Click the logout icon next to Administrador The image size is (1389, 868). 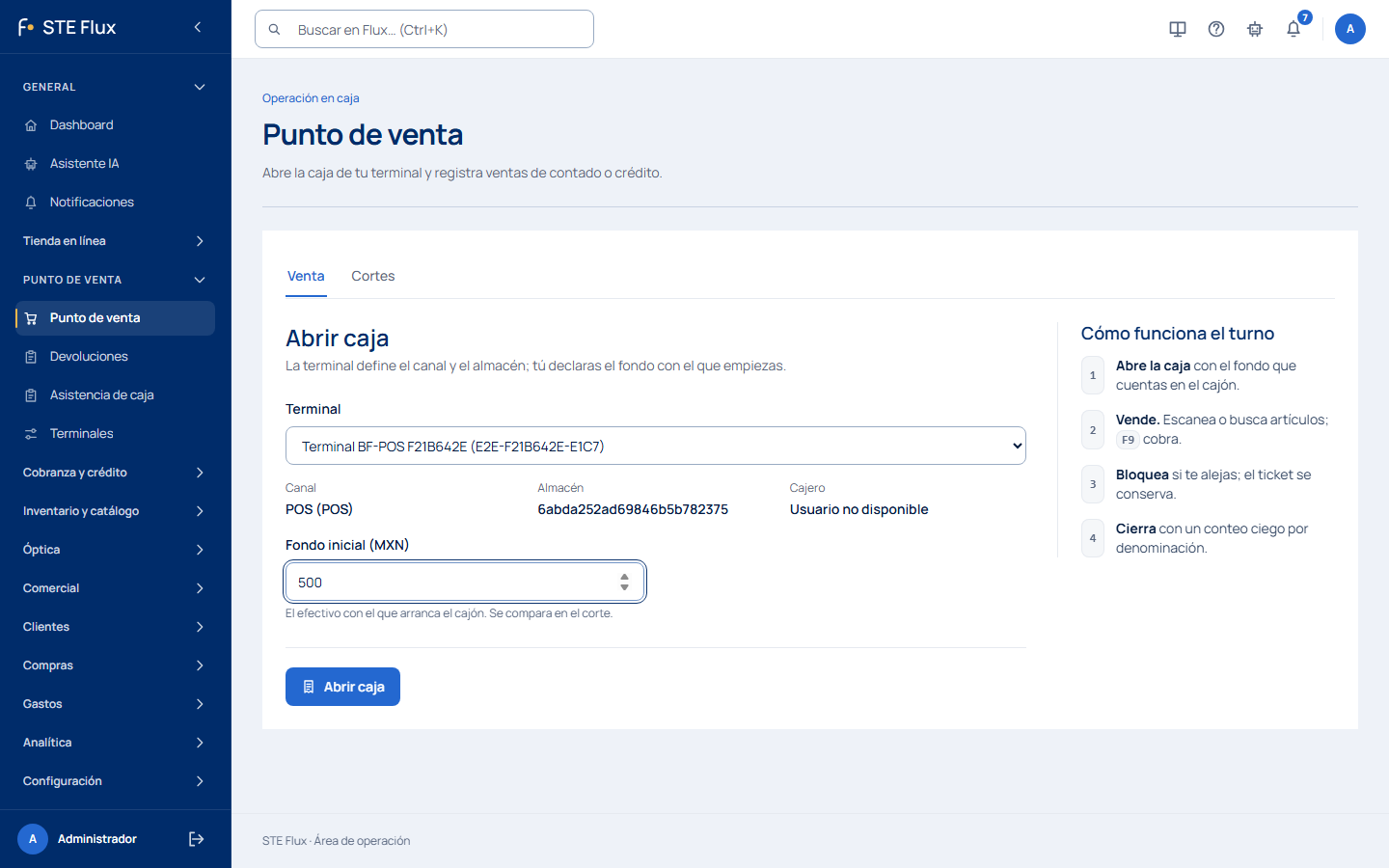pos(196,839)
